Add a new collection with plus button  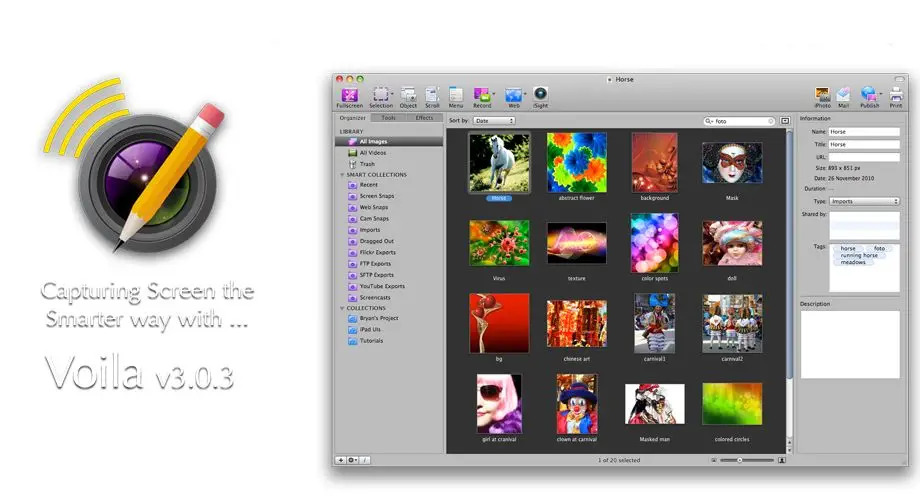340,460
